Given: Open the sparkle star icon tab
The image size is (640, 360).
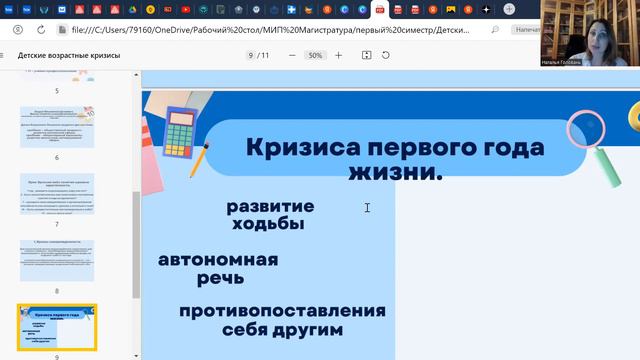Looking at the screenshot, I should tap(486, 9).
